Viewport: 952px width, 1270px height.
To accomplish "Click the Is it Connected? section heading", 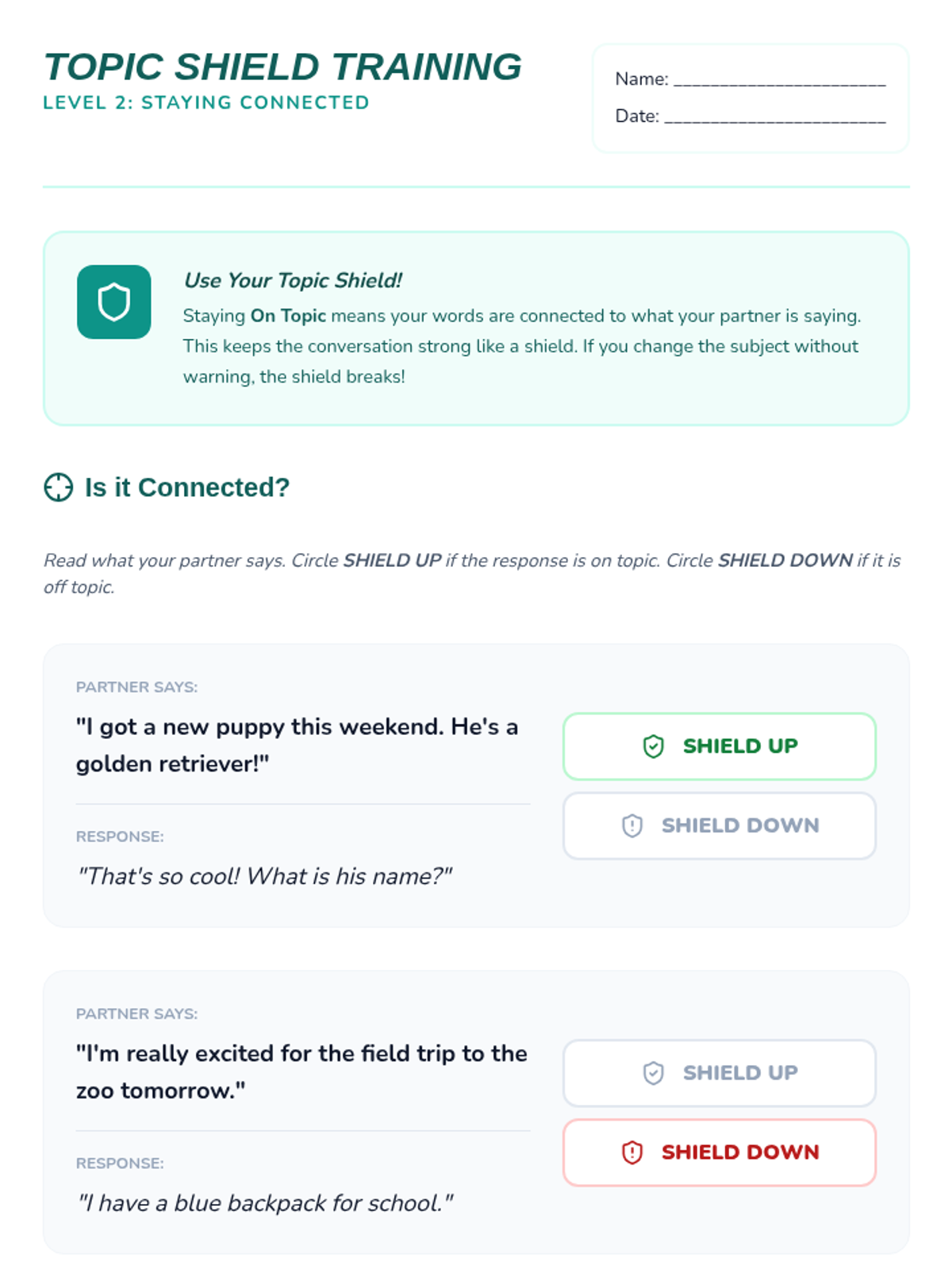I will (187, 487).
